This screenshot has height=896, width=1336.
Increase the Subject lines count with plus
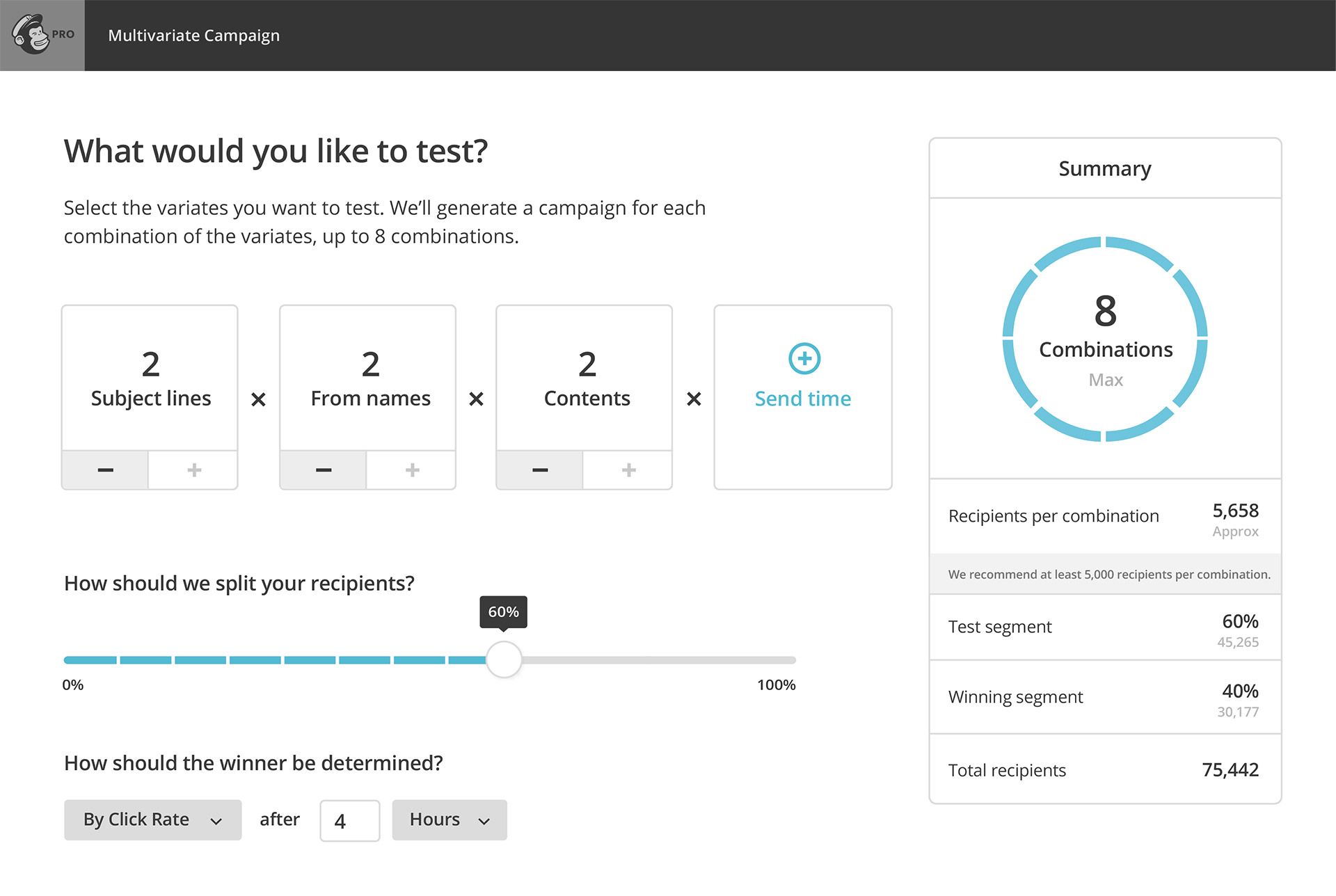(x=194, y=470)
